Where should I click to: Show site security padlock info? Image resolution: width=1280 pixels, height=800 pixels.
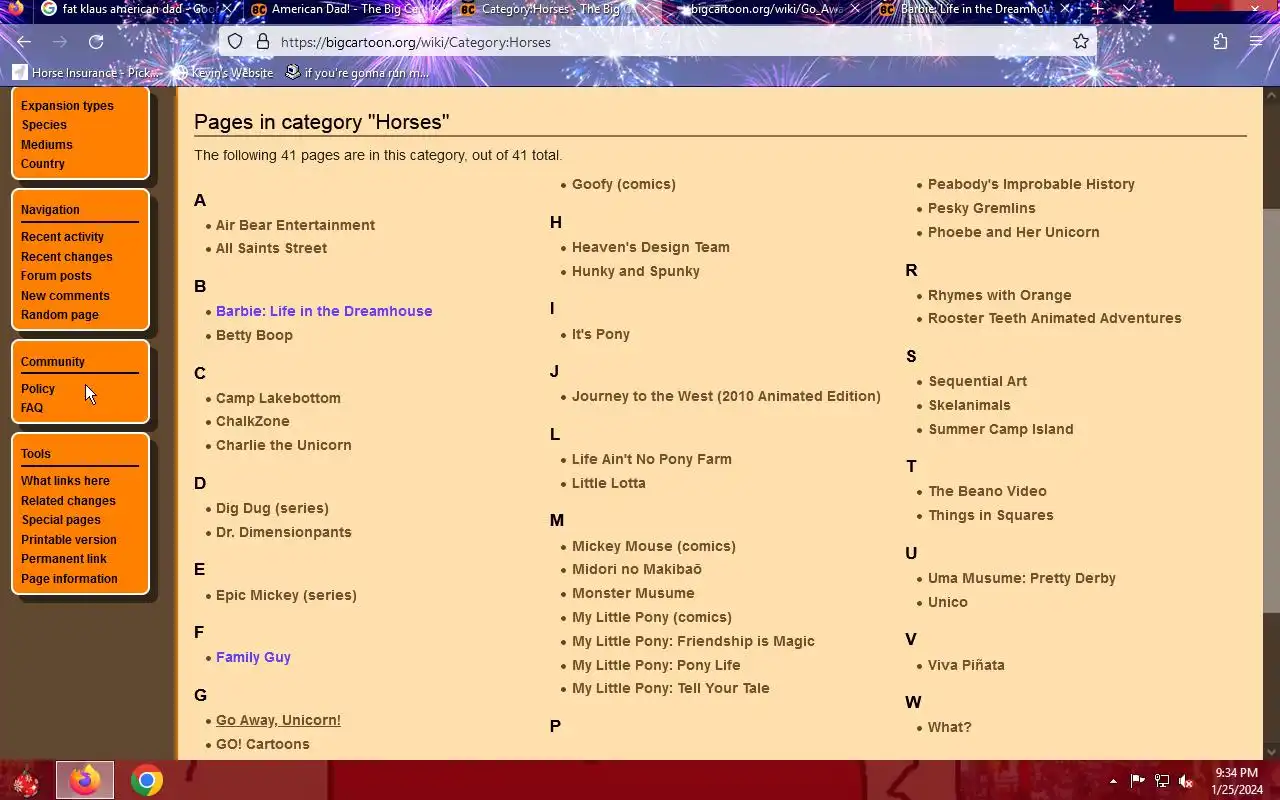point(263,42)
